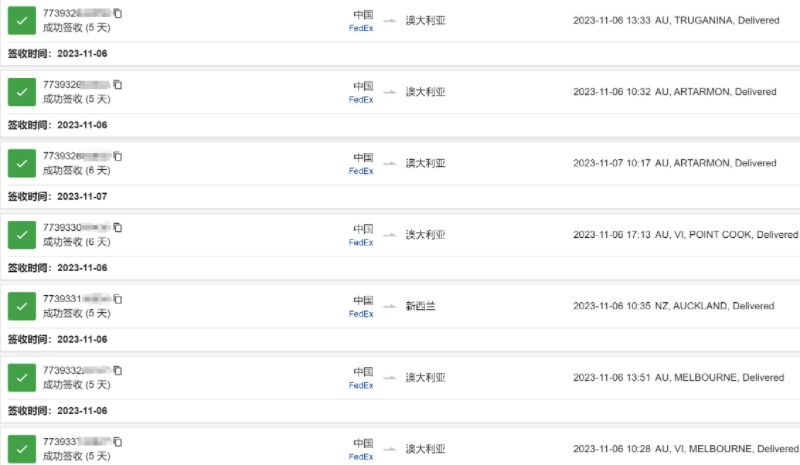Copy tracking number of AUCKLAND shipment
This screenshot has height=465, width=800.
[x=118, y=299]
